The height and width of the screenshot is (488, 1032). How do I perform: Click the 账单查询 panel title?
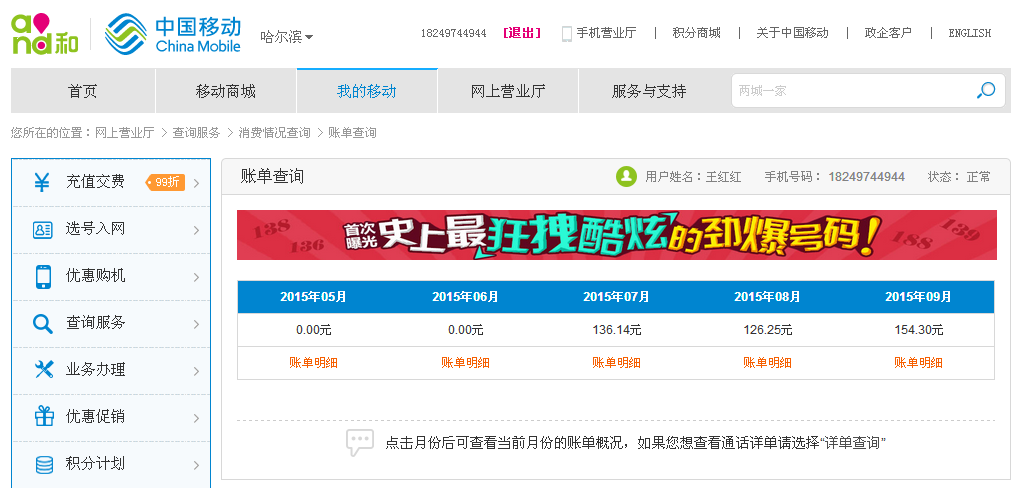272,176
